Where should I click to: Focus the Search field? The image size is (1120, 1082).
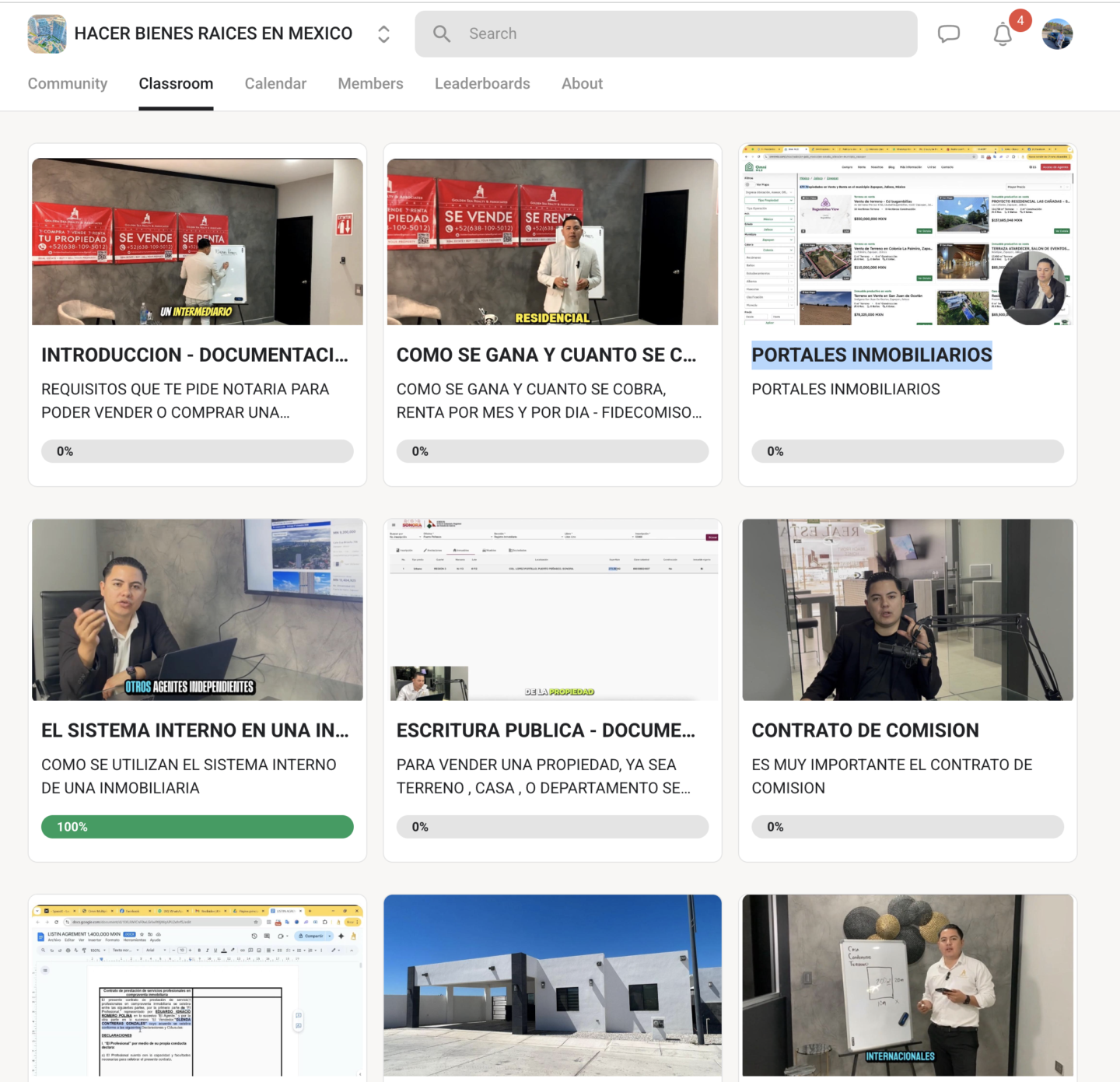pyautogui.click(x=666, y=33)
